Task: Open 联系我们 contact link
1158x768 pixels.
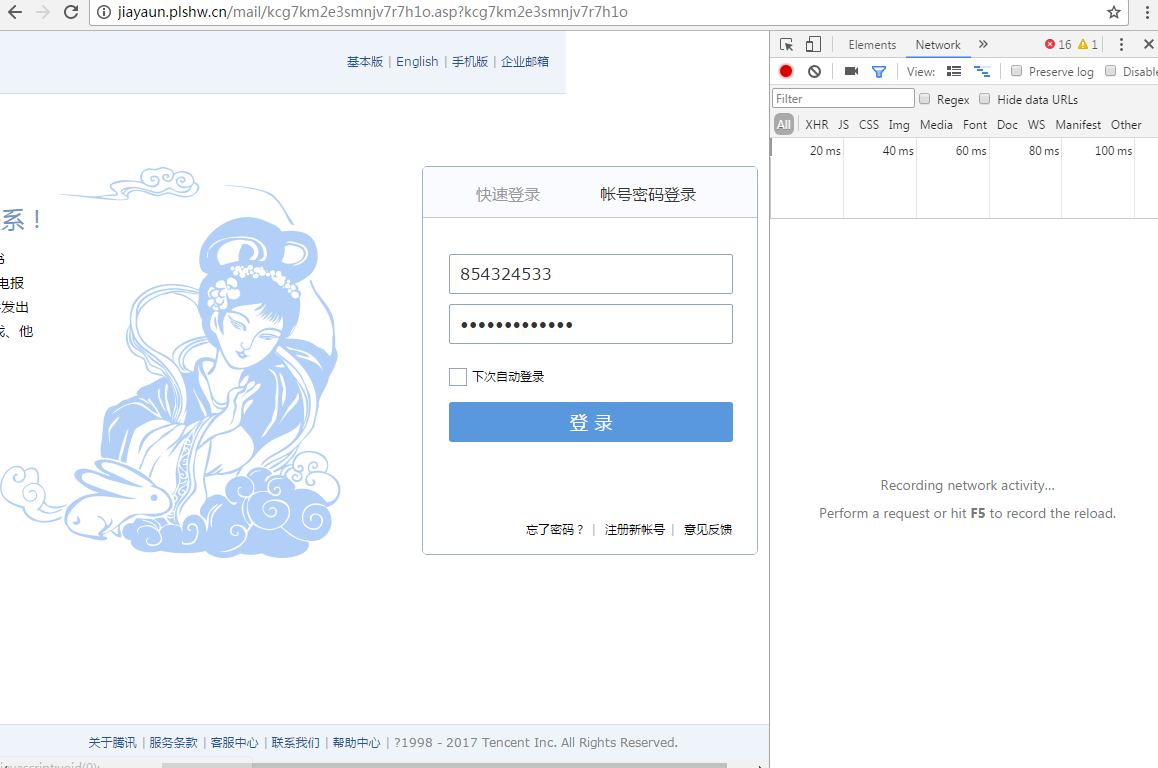Action: [295, 742]
